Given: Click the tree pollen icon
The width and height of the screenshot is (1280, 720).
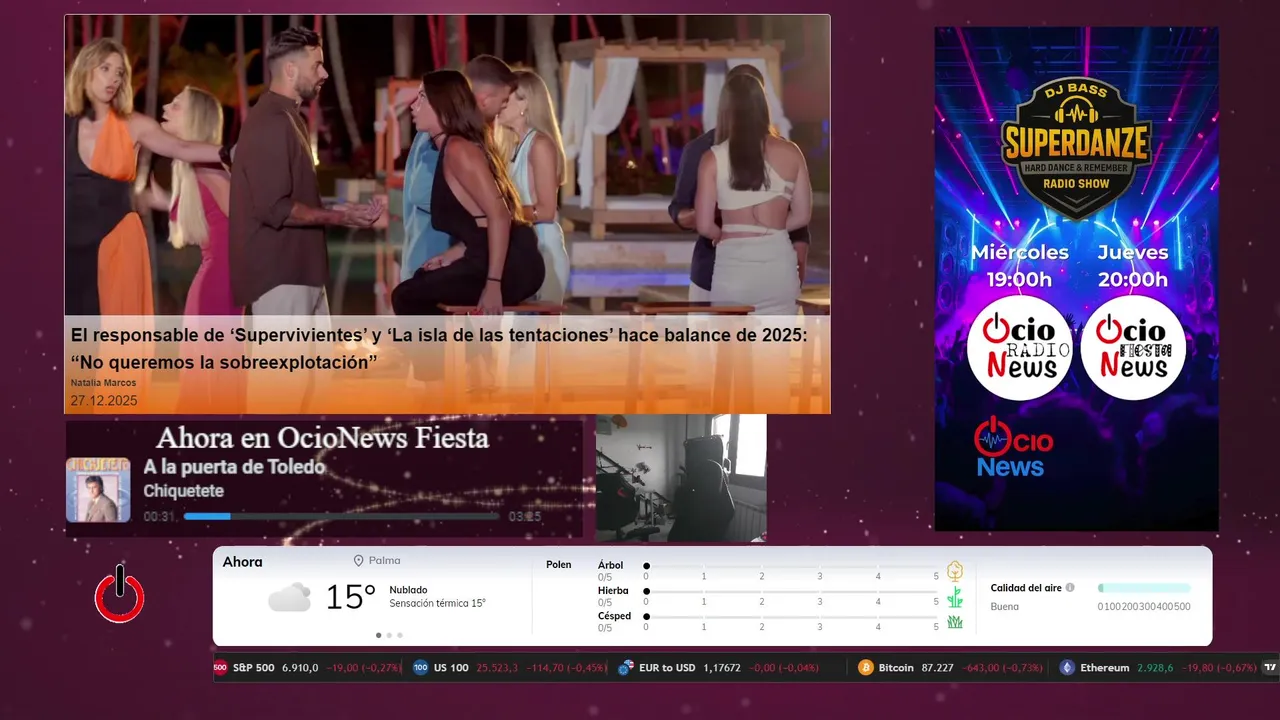Looking at the screenshot, I should tap(955, 571).
